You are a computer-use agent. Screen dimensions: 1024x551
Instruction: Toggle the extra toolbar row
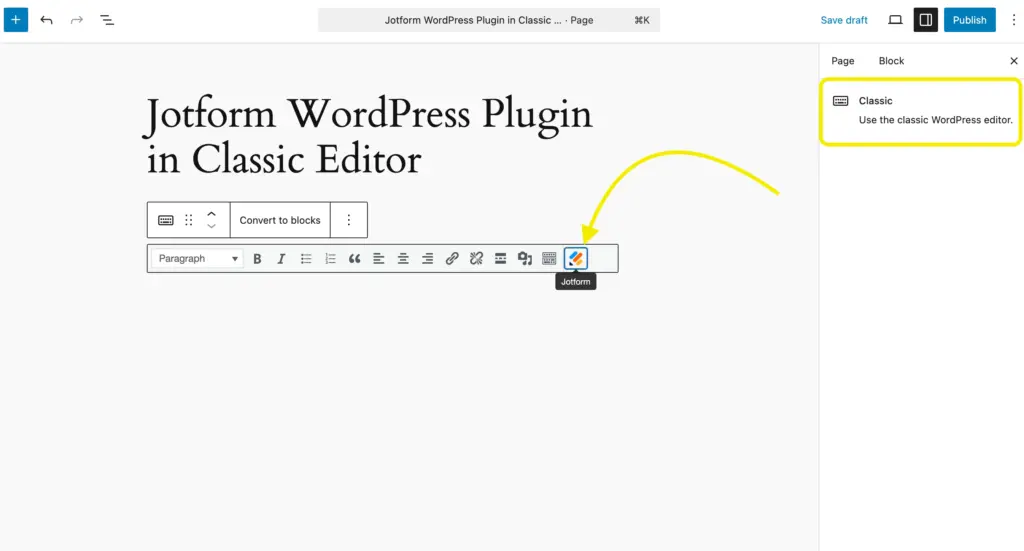click(x=549, y=259)
